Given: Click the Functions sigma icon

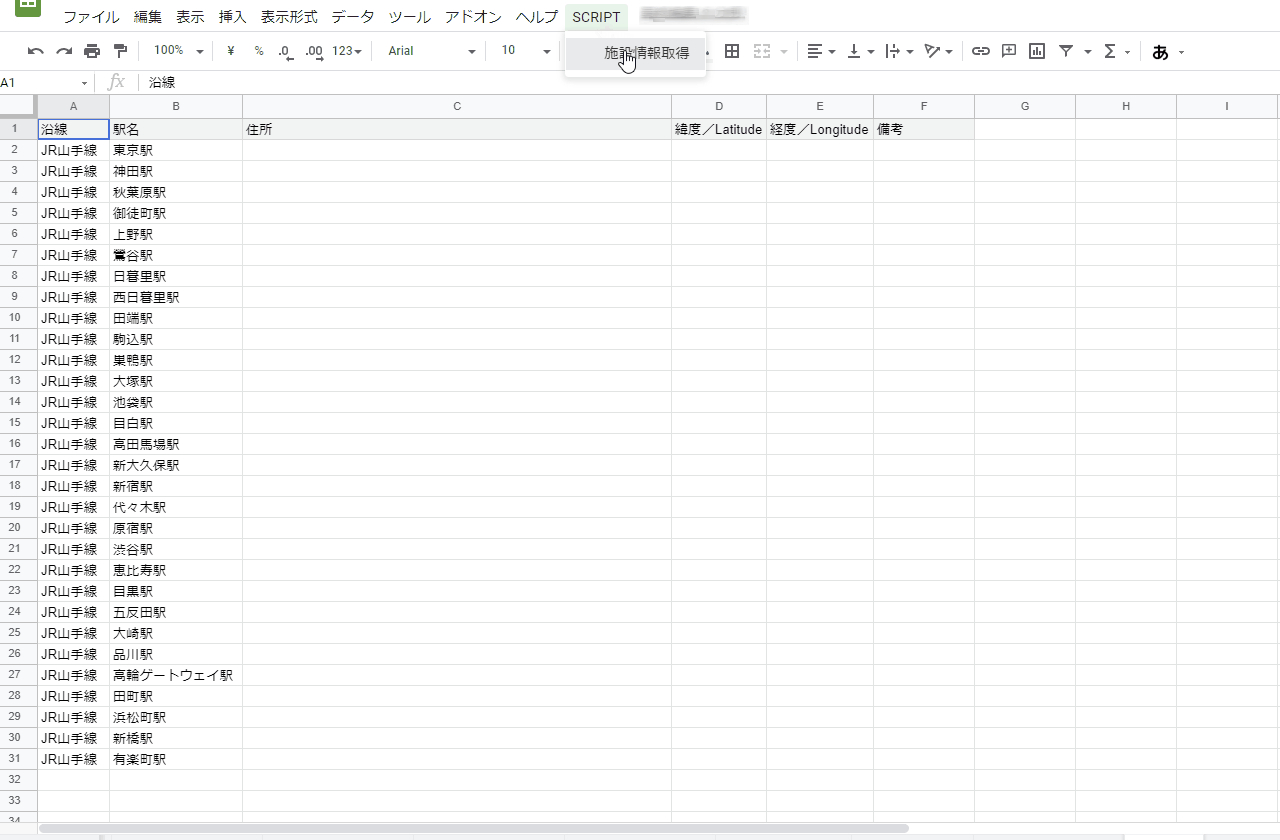Looking at the screenshot, I should click(x=1110, y=51).
